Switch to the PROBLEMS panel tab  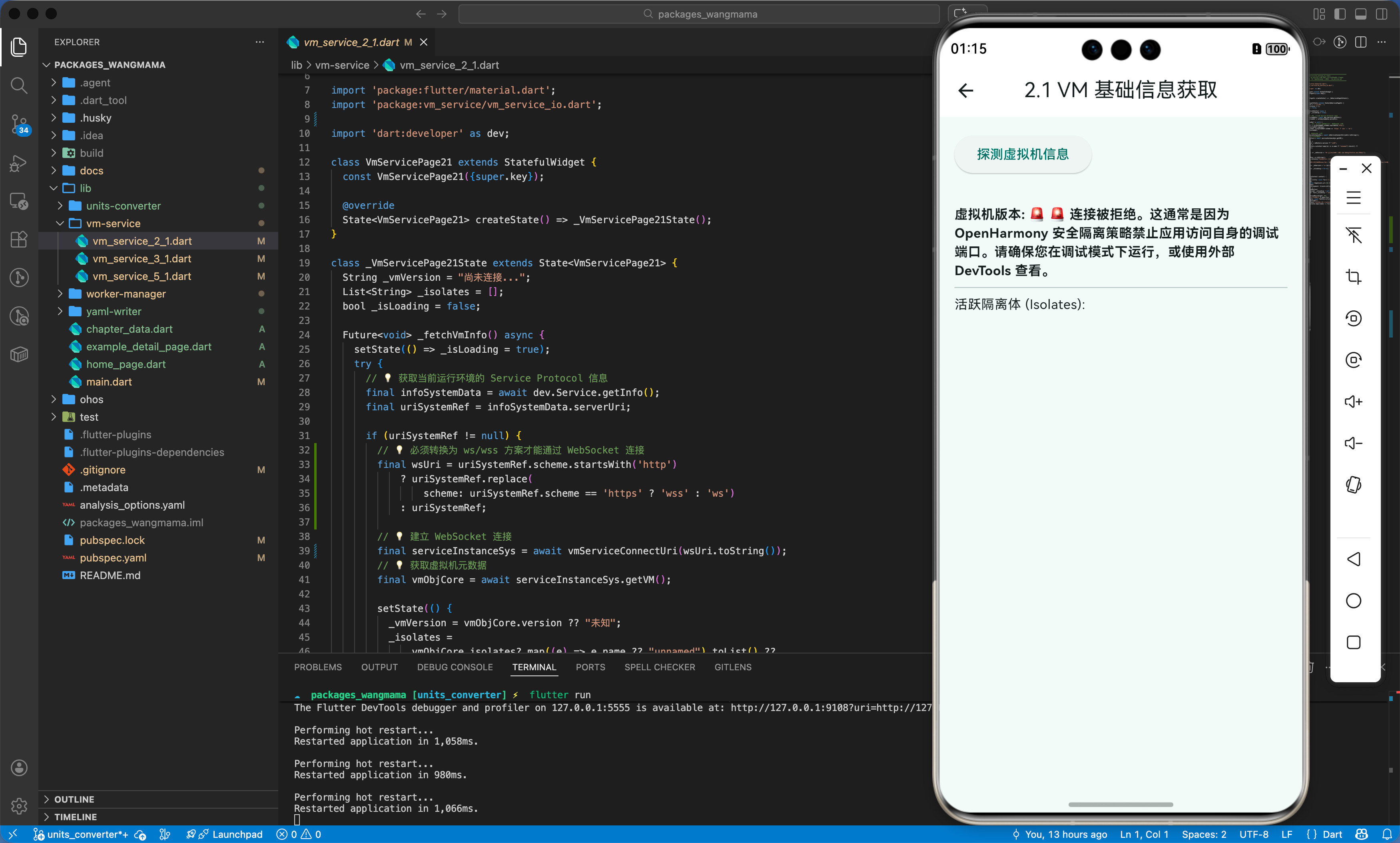pos(317,667)
